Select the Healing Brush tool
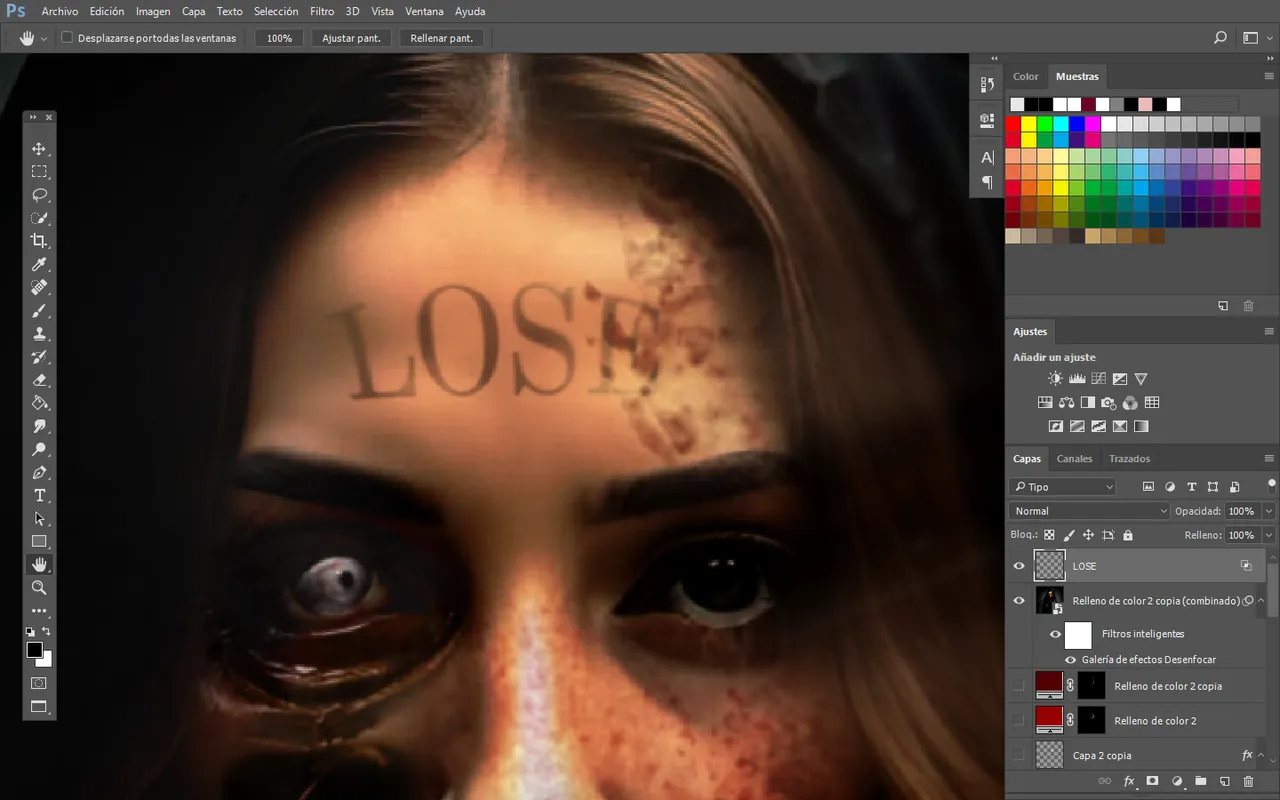1280x800 pixels. click(x=39, y=287)
